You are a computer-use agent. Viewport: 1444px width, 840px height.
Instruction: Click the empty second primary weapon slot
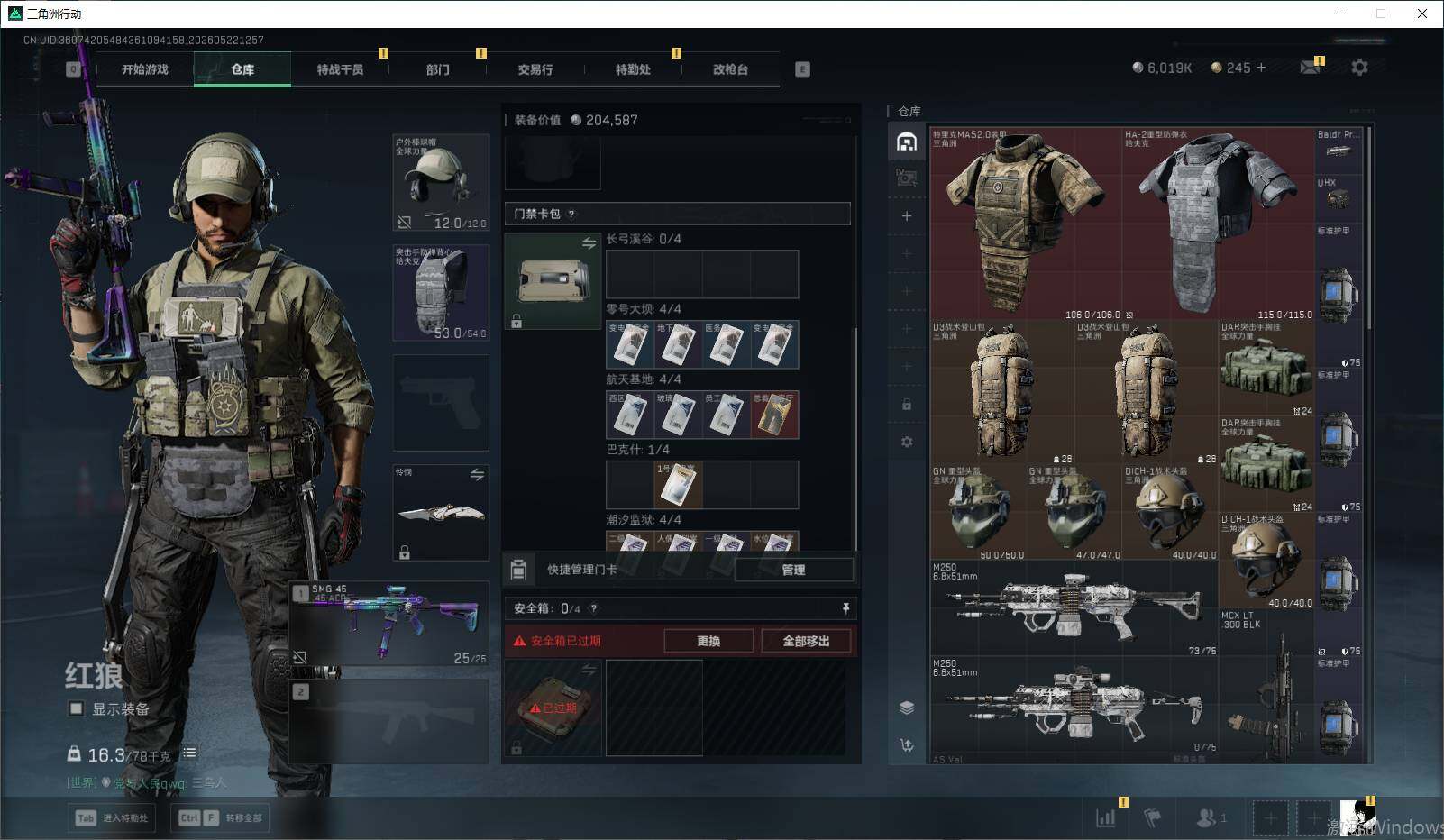[389, 722]
